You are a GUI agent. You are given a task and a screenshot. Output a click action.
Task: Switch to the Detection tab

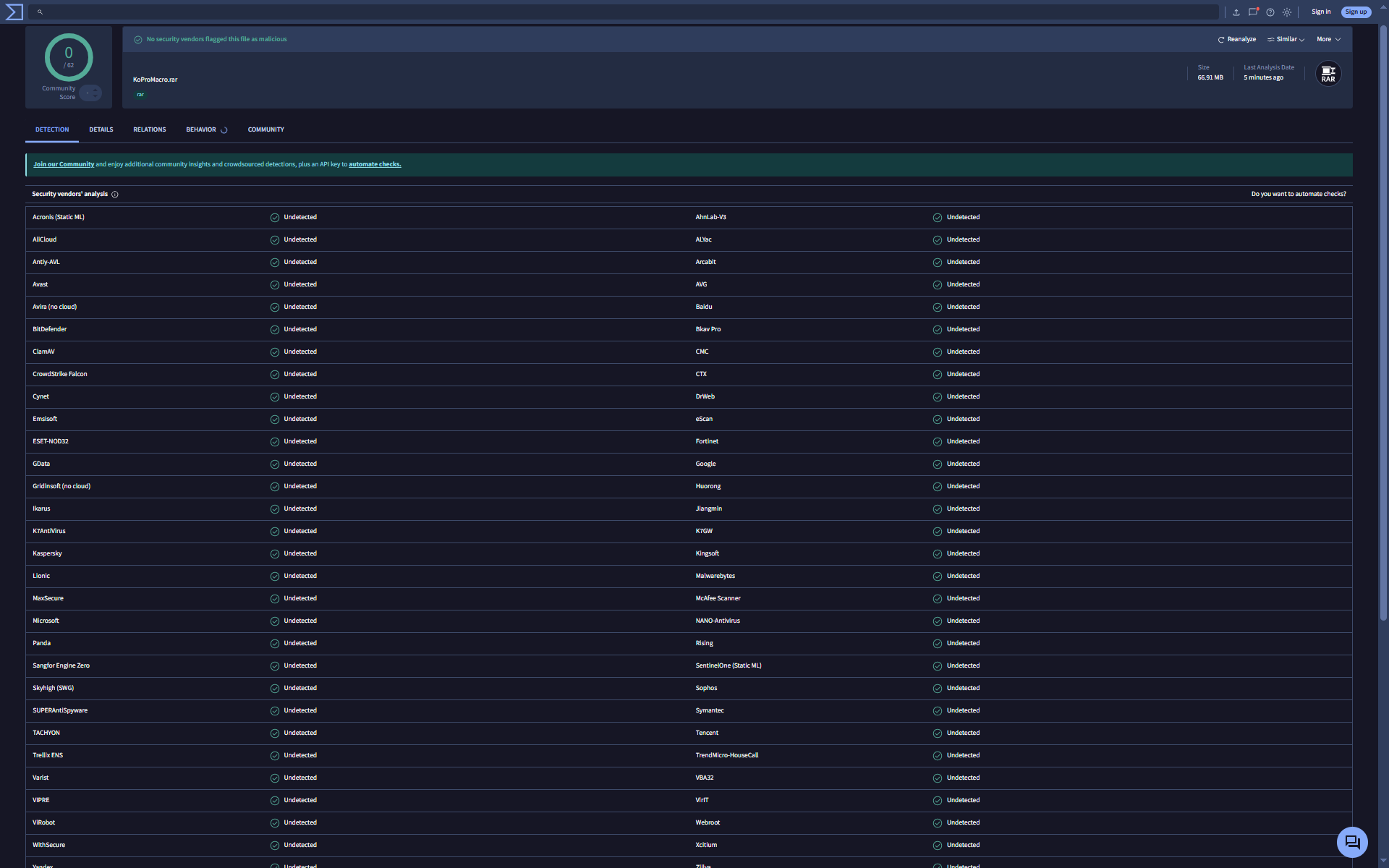pyautogui.click(x=52, y=129)
